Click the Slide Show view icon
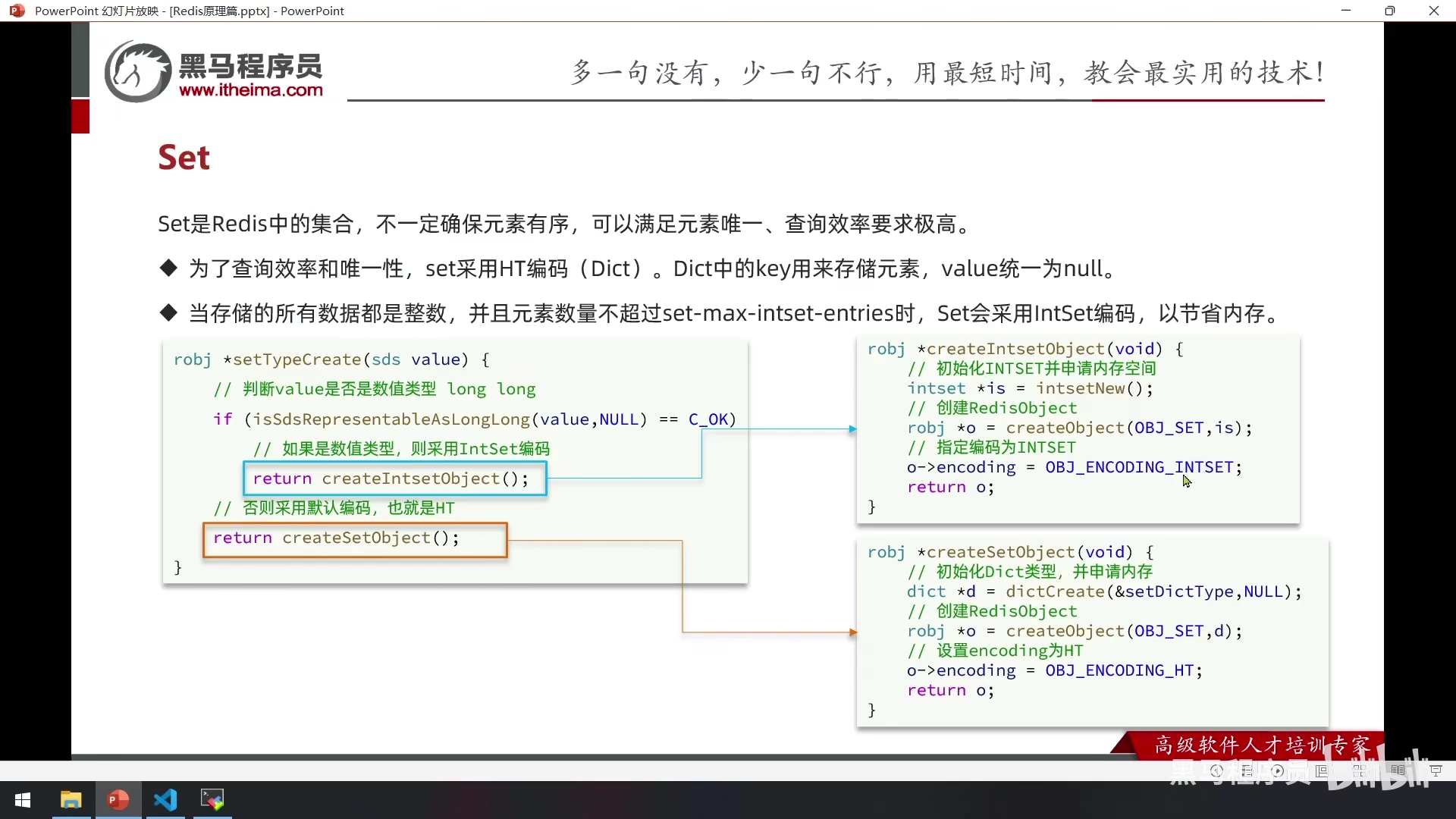This screenshot has height=819, width=1456. (1436, 770)
